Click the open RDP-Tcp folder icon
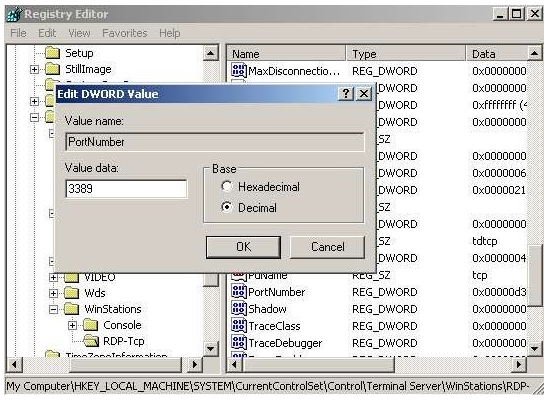This screenshot has height=400, width=550. click(91, 341)
